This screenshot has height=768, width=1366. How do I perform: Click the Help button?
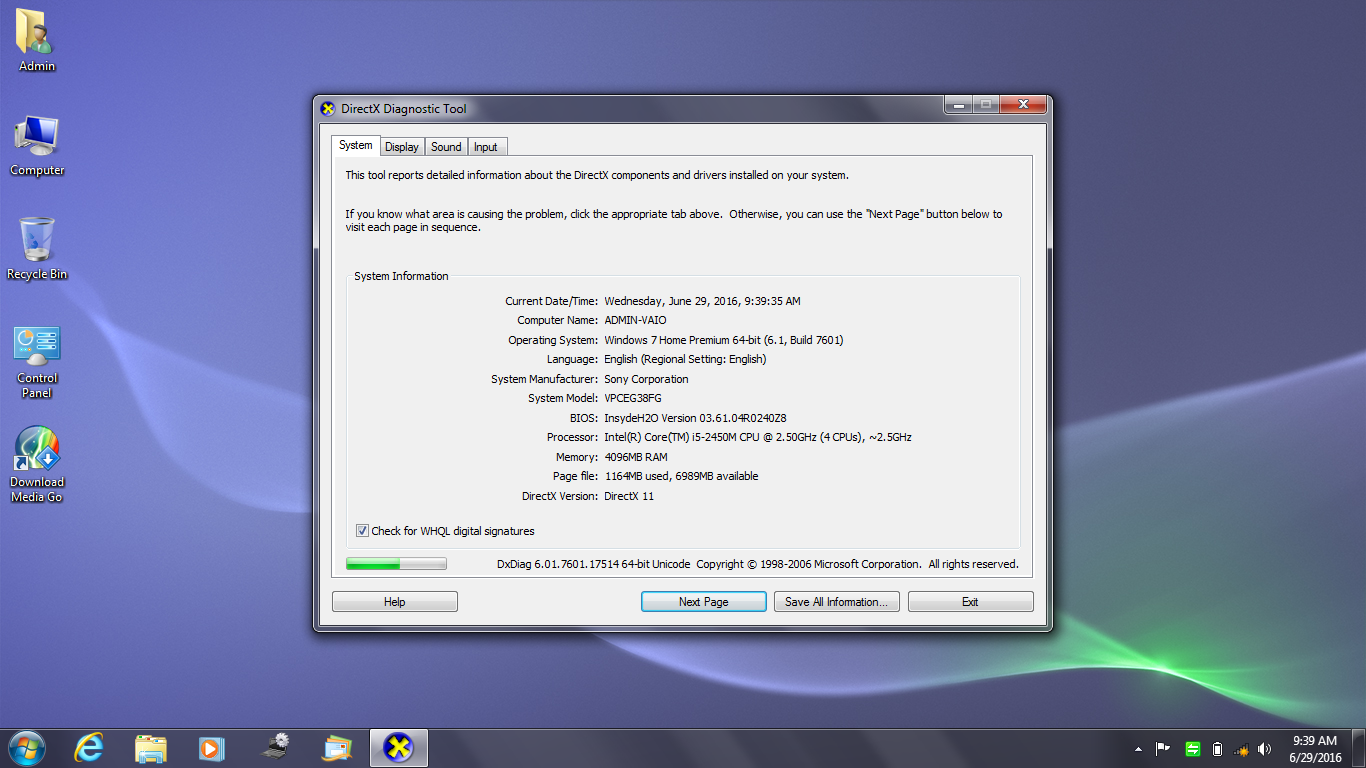point(395,602)
